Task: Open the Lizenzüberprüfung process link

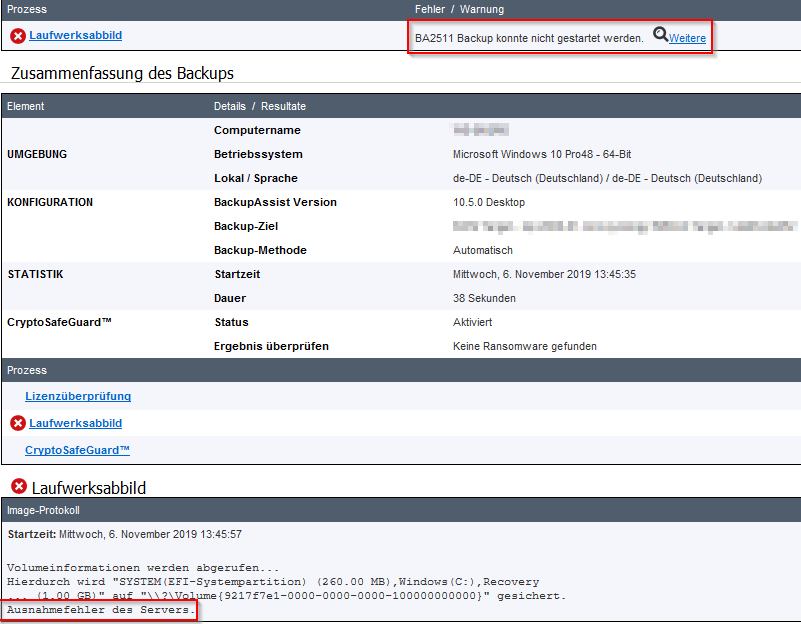Action: (78, 397)
